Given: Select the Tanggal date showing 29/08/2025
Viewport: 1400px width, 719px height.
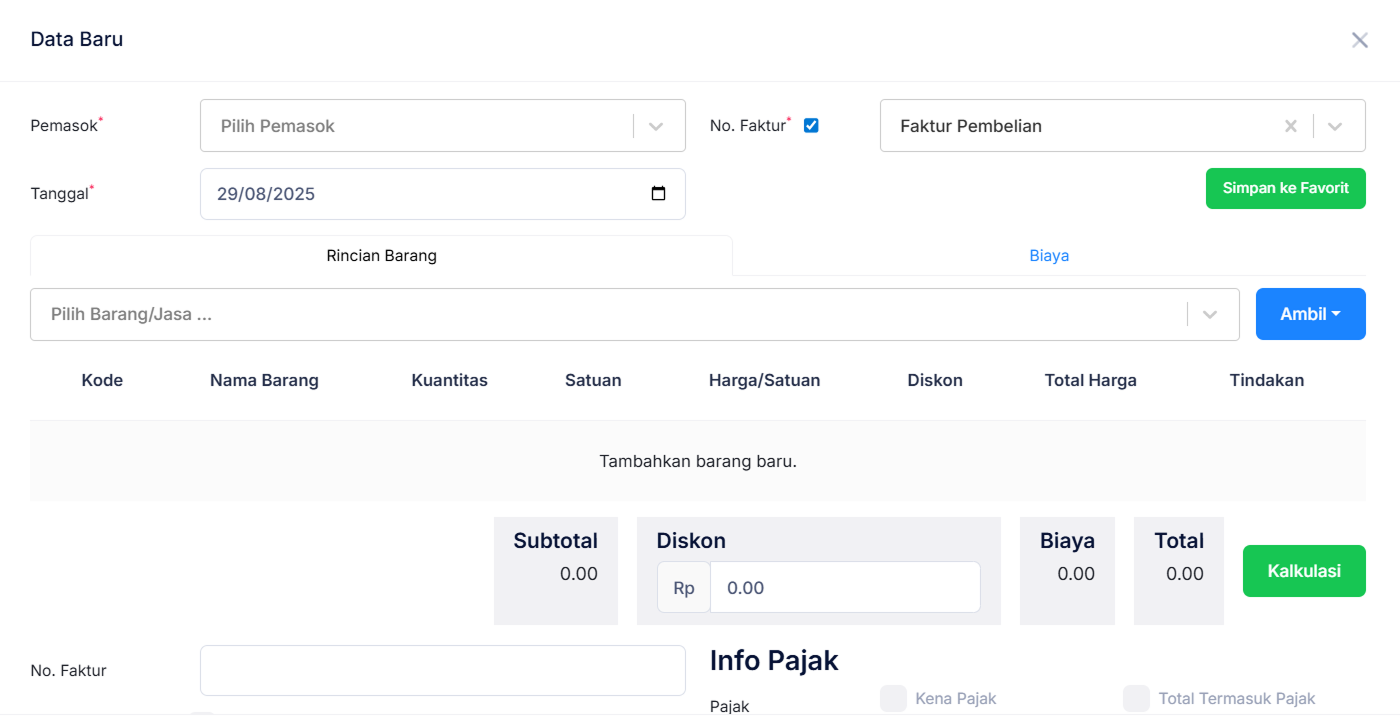Looking at the screenshot, I should click(430, 194).
